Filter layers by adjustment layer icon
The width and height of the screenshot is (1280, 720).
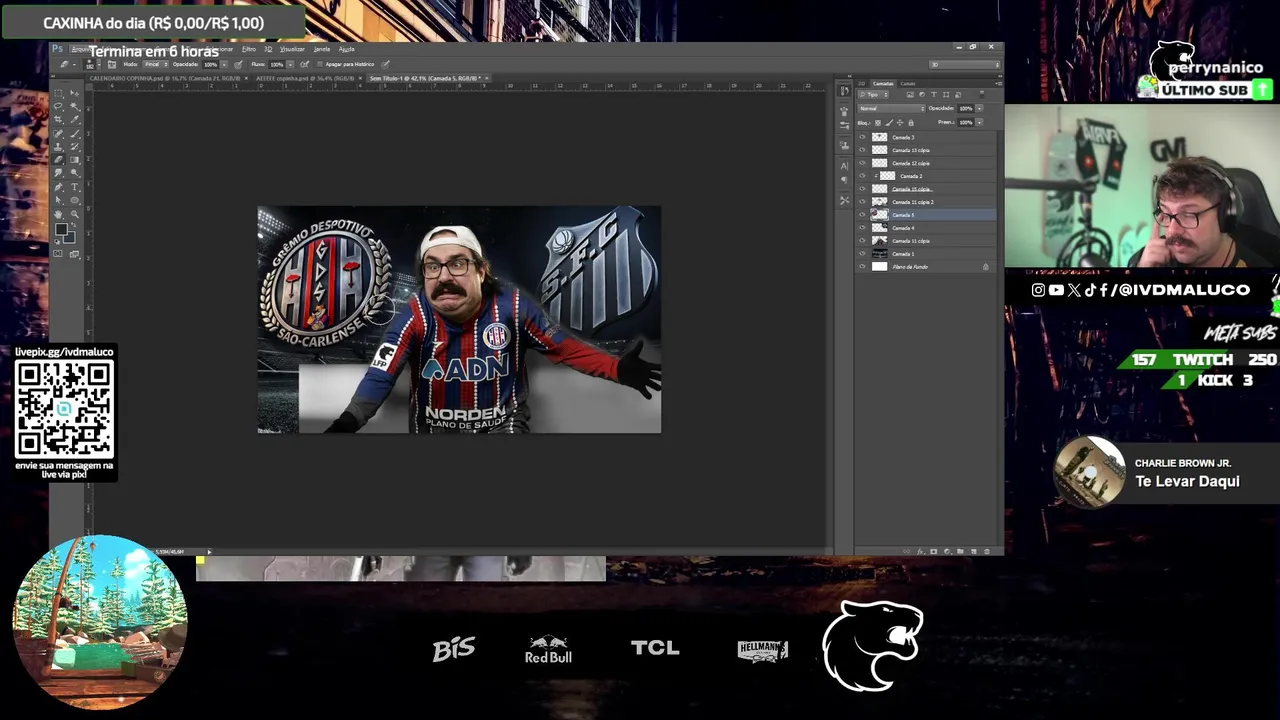pos(922,94)
